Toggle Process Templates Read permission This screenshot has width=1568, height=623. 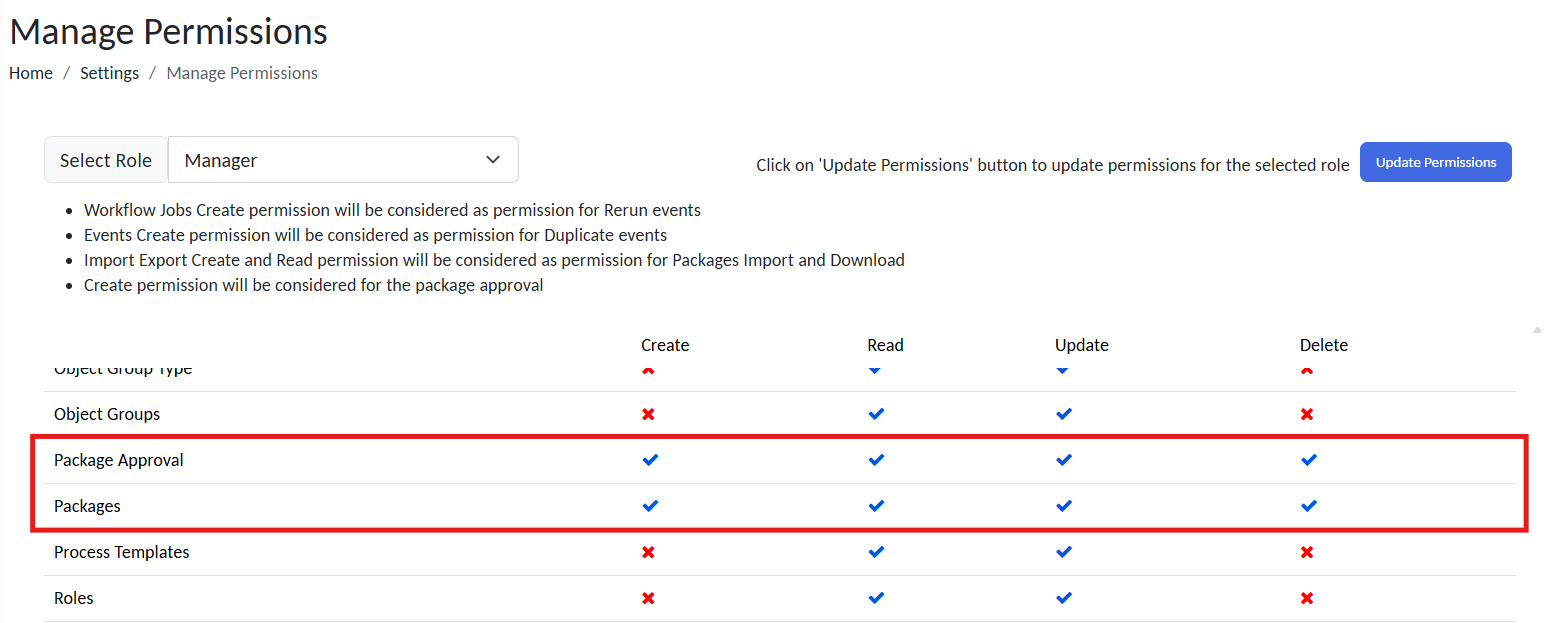click(876, 552)
